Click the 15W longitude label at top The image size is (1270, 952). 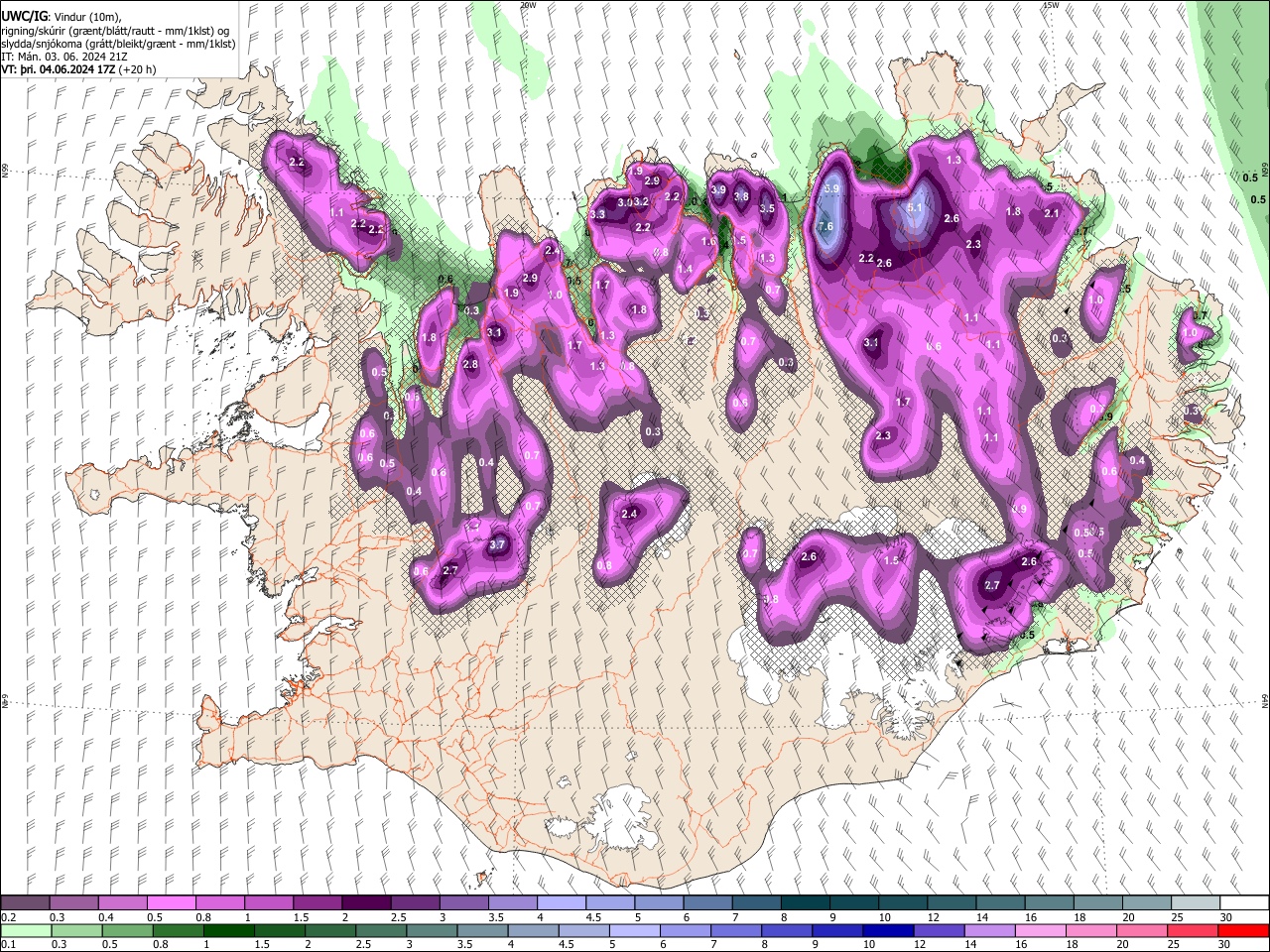coord(1051,5)
